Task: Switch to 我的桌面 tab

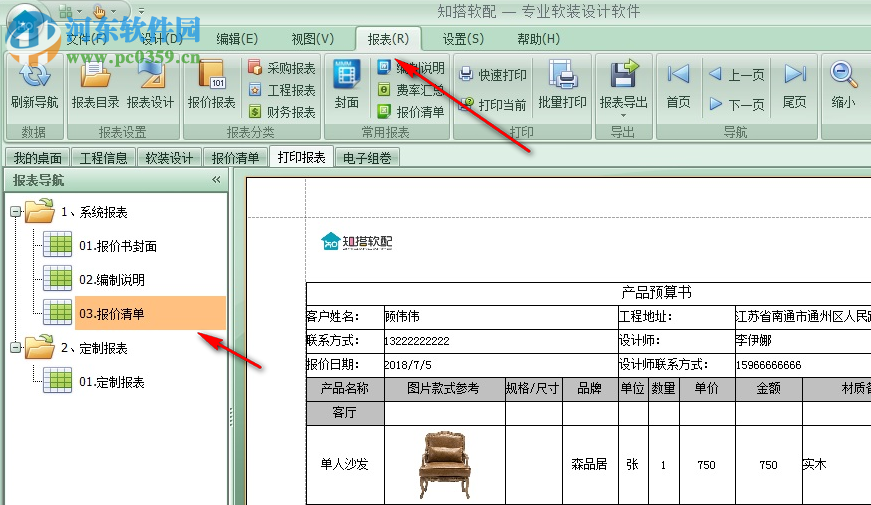Action: pos(38,158)
